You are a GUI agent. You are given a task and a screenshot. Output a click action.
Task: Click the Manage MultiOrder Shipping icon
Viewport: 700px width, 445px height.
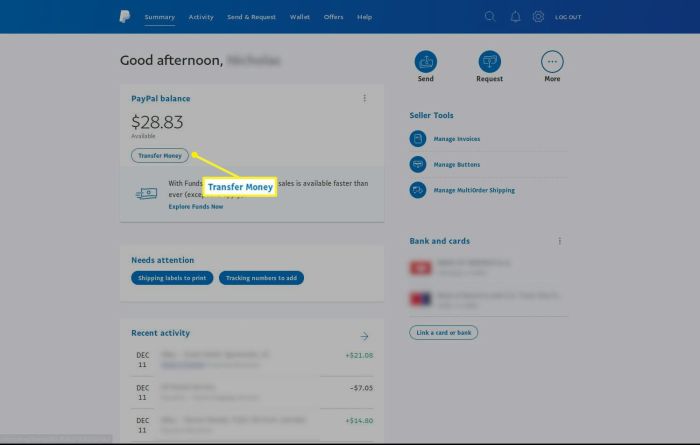coord(418,190)
